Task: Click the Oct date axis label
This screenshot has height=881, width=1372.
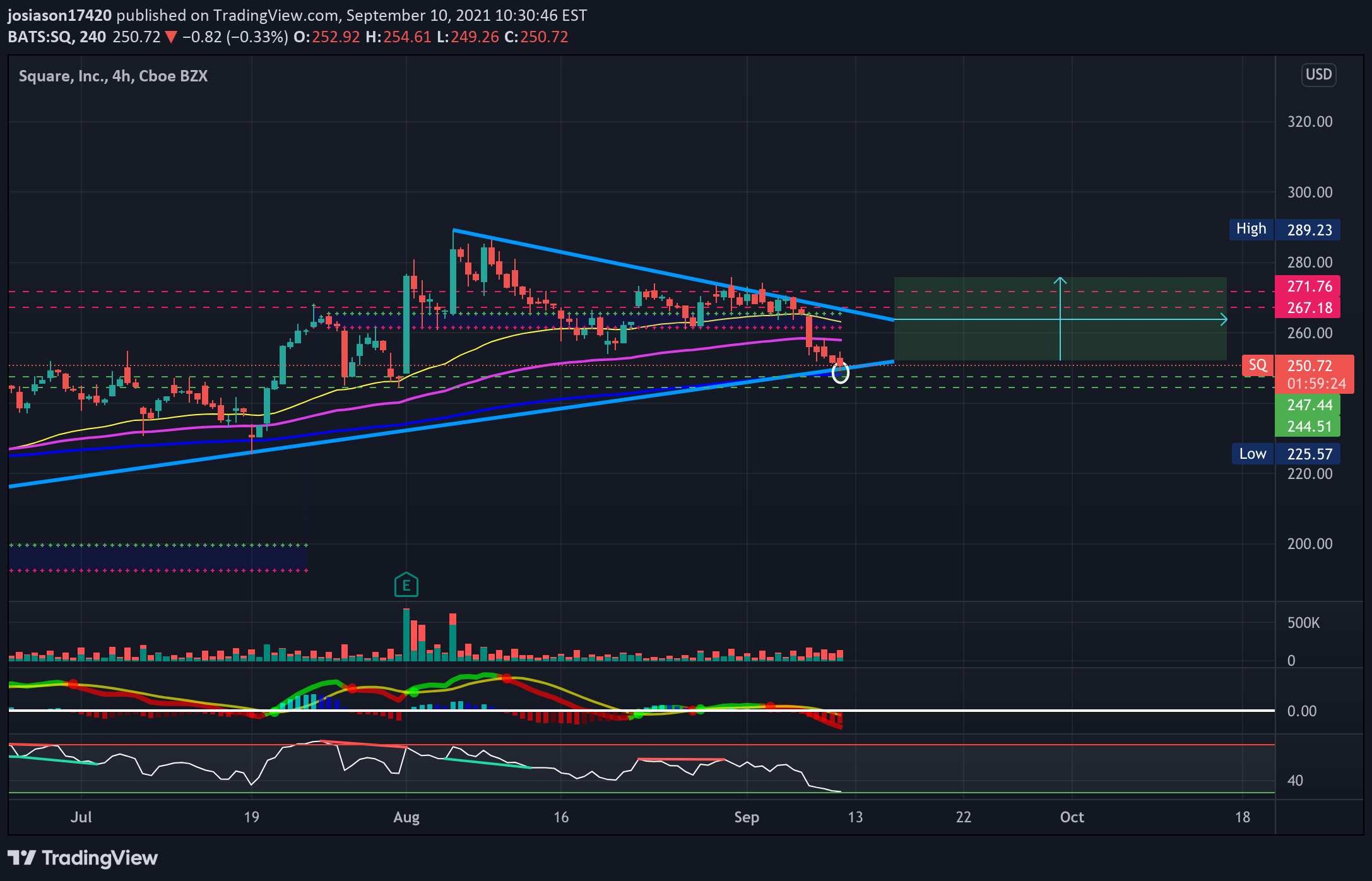Action: point(1072,817)
